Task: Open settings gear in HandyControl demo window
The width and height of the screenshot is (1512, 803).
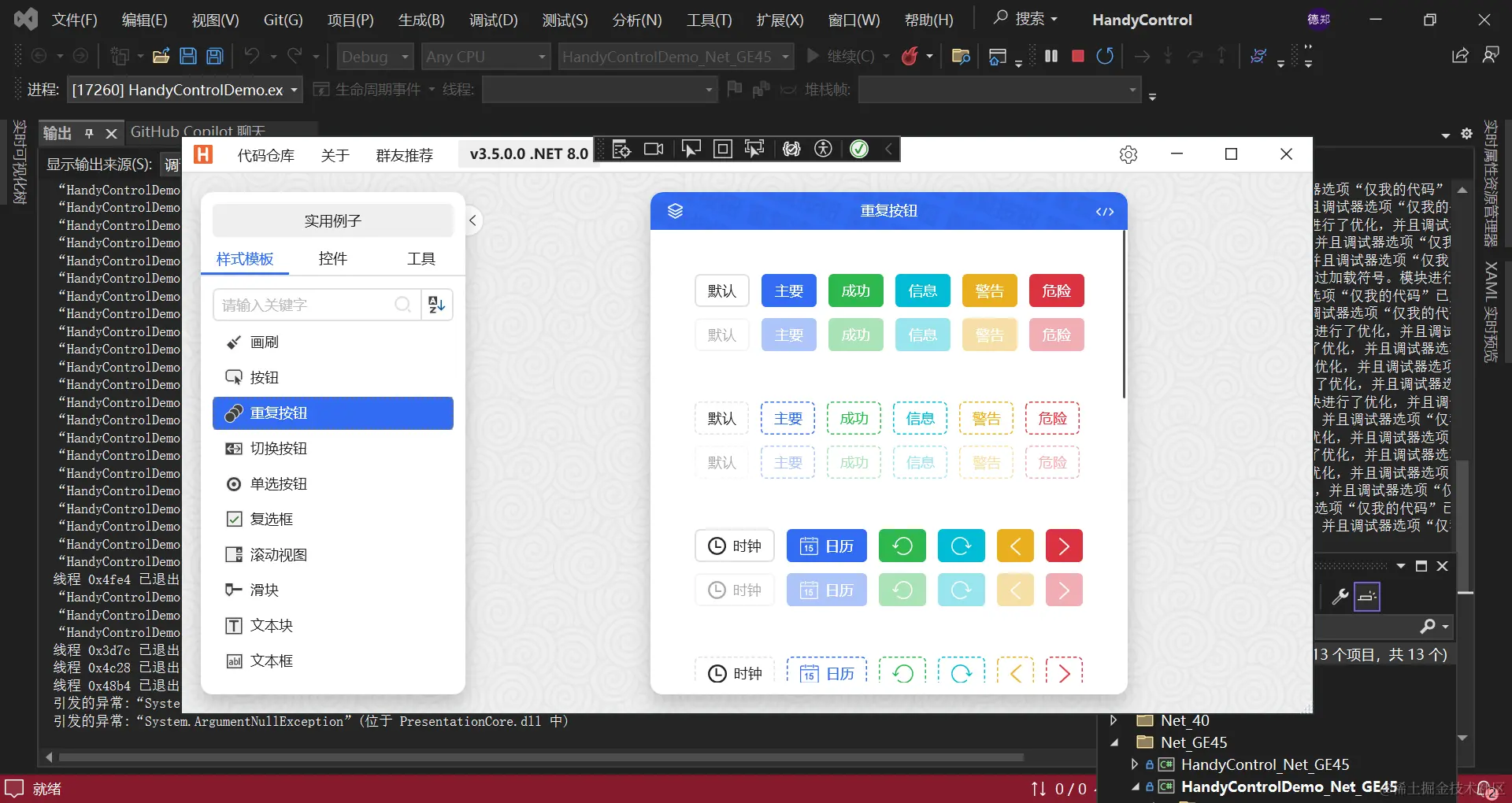Action: pyautogui.click(x=1128, y=154)
